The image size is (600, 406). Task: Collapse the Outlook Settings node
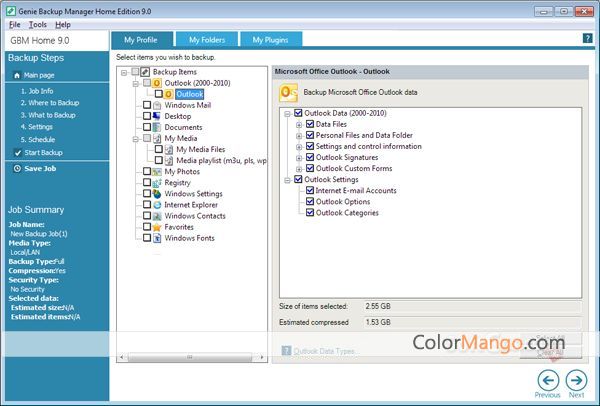pyautogui.click(x=287, y=180)
